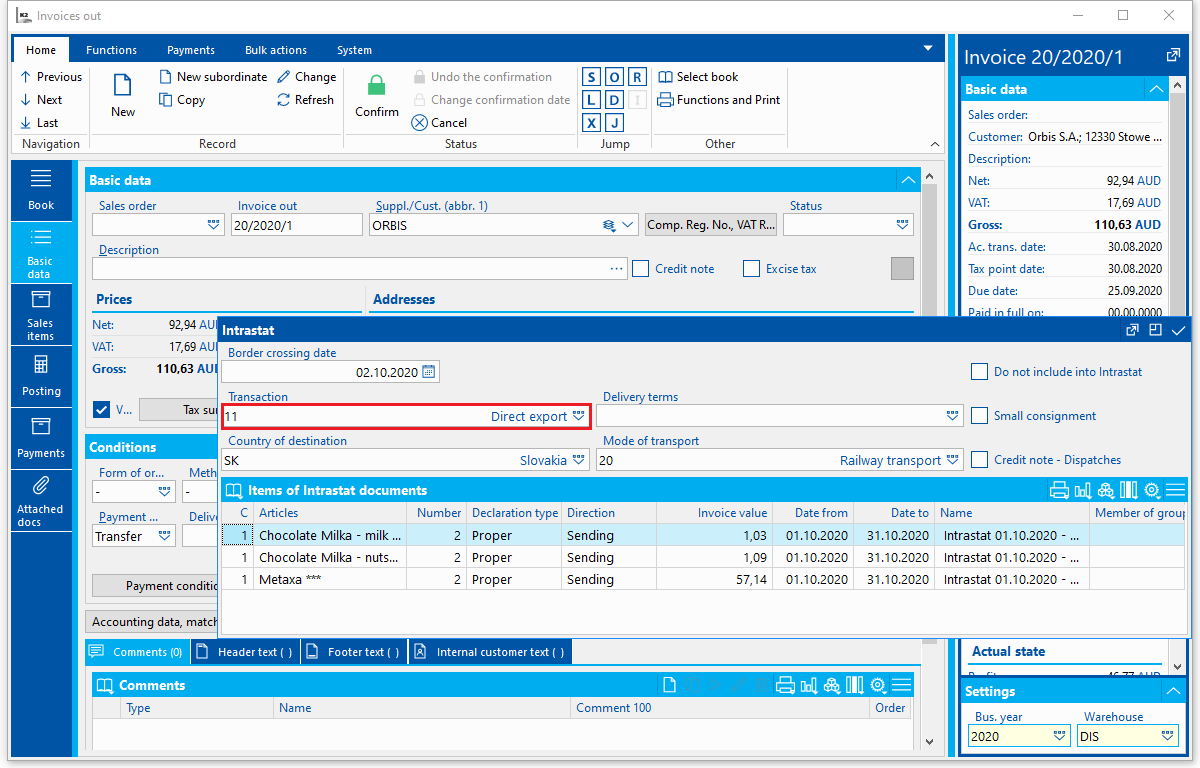Tick the Credit note checkbox
Screen dimensions: 1200x768
pyautogui.click(x=641, y=268)
